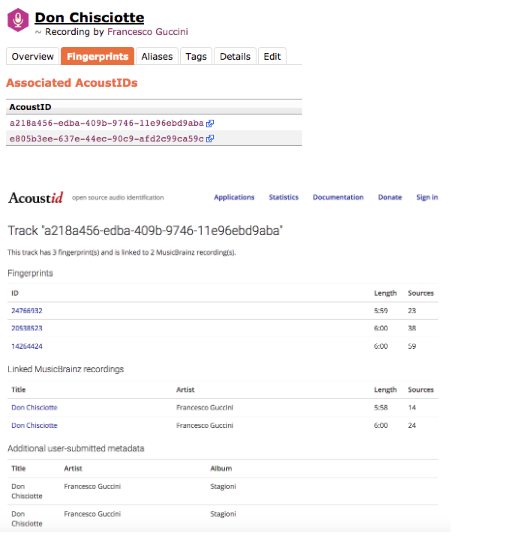This screenshot has height=544, width=515.
Task: Open AcoustID a218a456-edba-409b-9746-11e96ebd9aba link
Action: (x=107, y=124)
